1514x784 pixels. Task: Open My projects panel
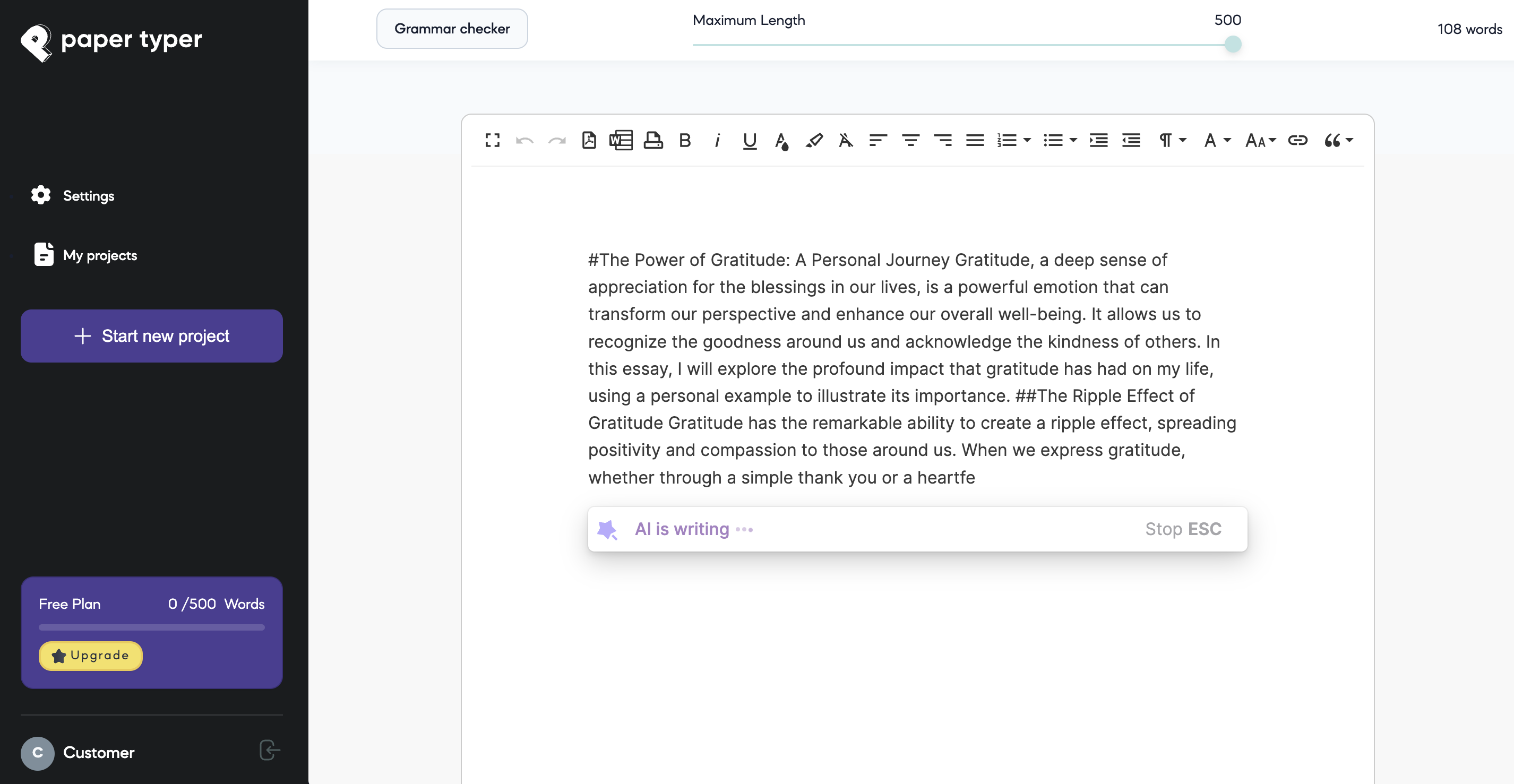tap(100, 255)
